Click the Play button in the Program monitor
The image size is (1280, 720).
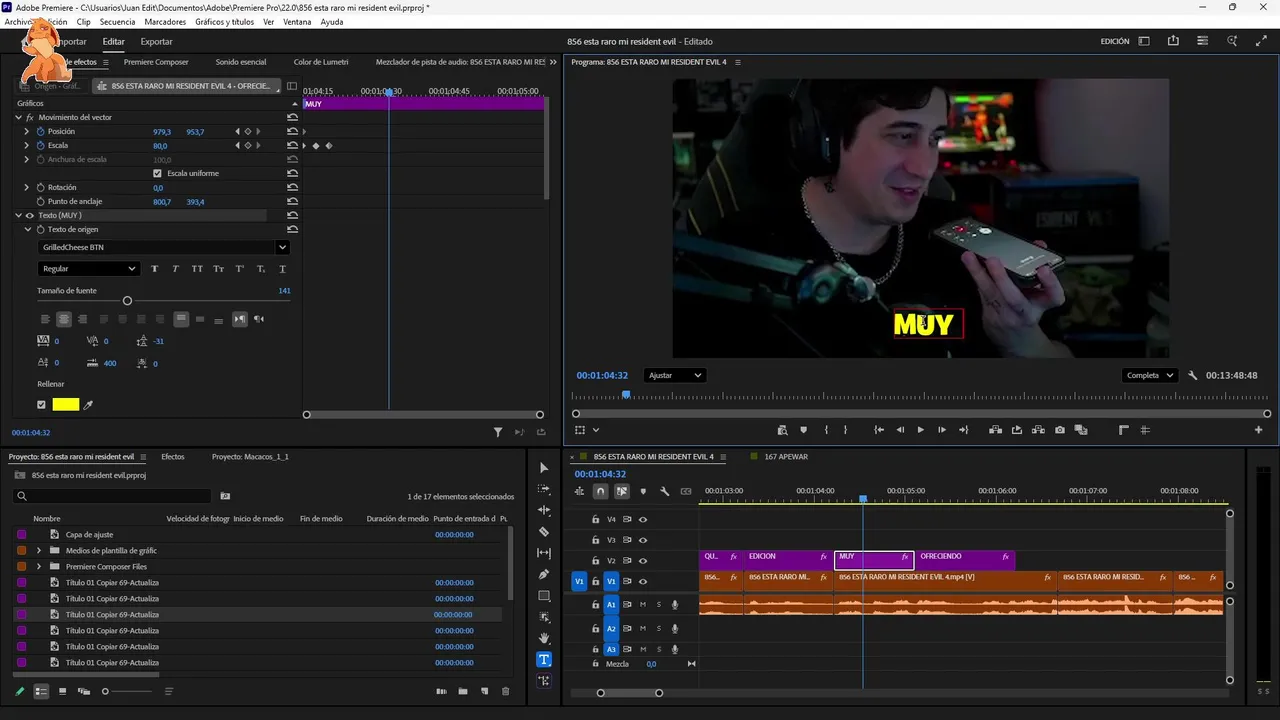[920, 430]
